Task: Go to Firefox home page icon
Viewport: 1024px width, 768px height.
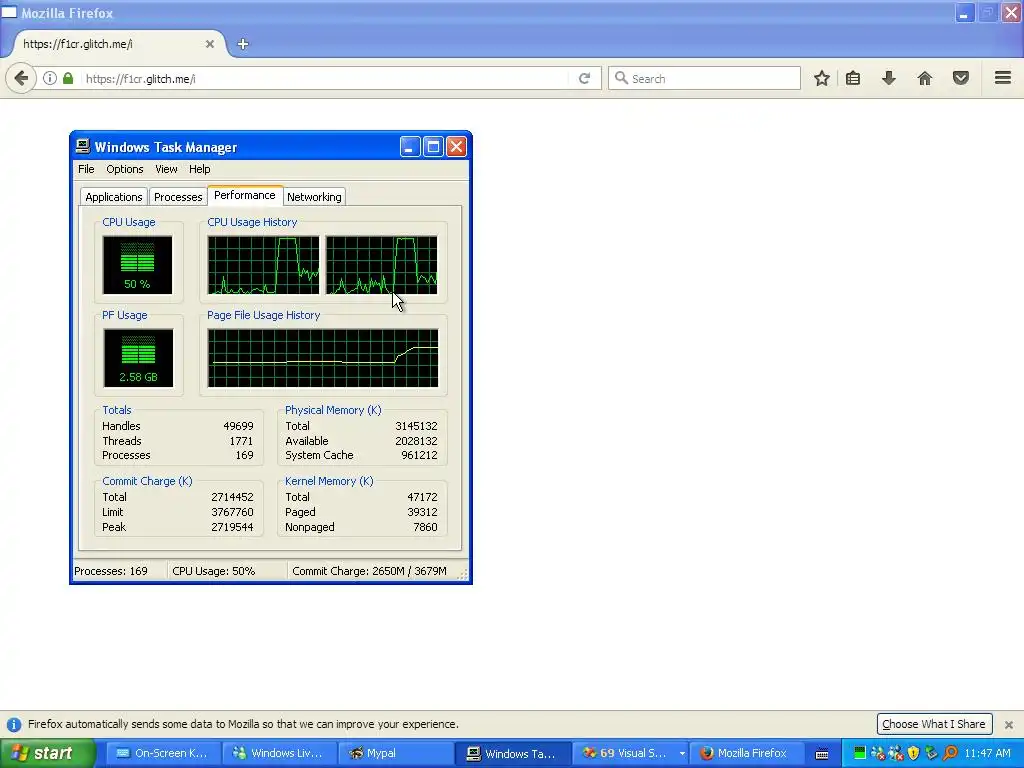Action: (925, 78)
